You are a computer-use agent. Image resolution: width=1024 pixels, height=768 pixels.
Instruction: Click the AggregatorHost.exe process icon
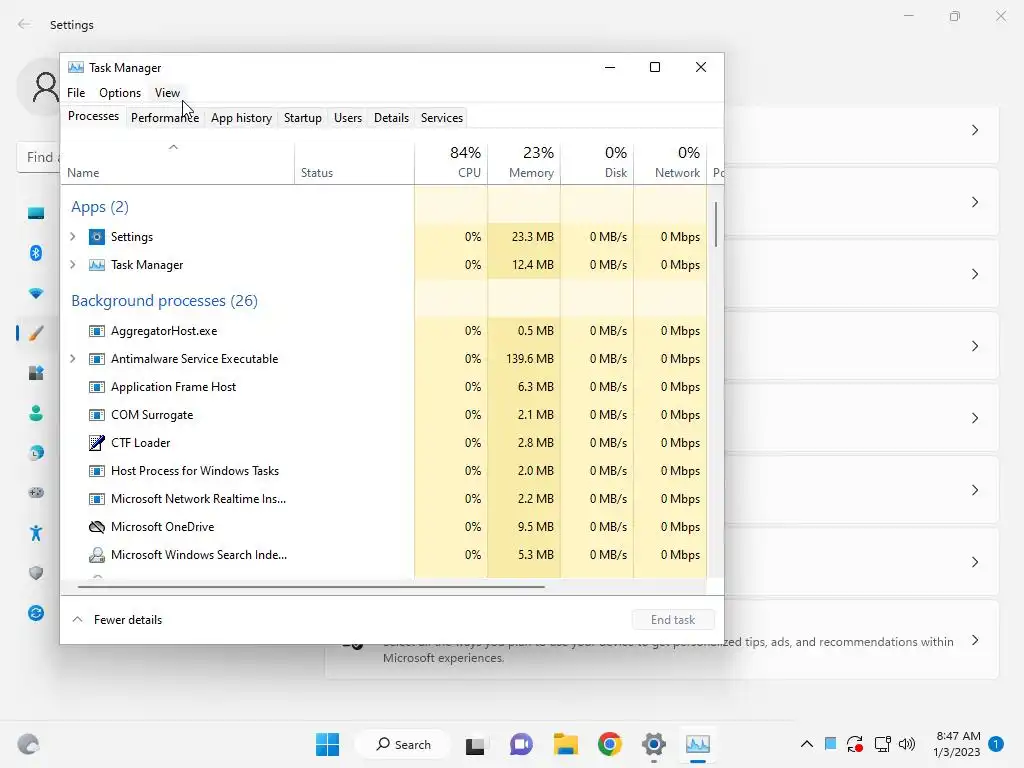pyautogui.click(x=97, y=331)
